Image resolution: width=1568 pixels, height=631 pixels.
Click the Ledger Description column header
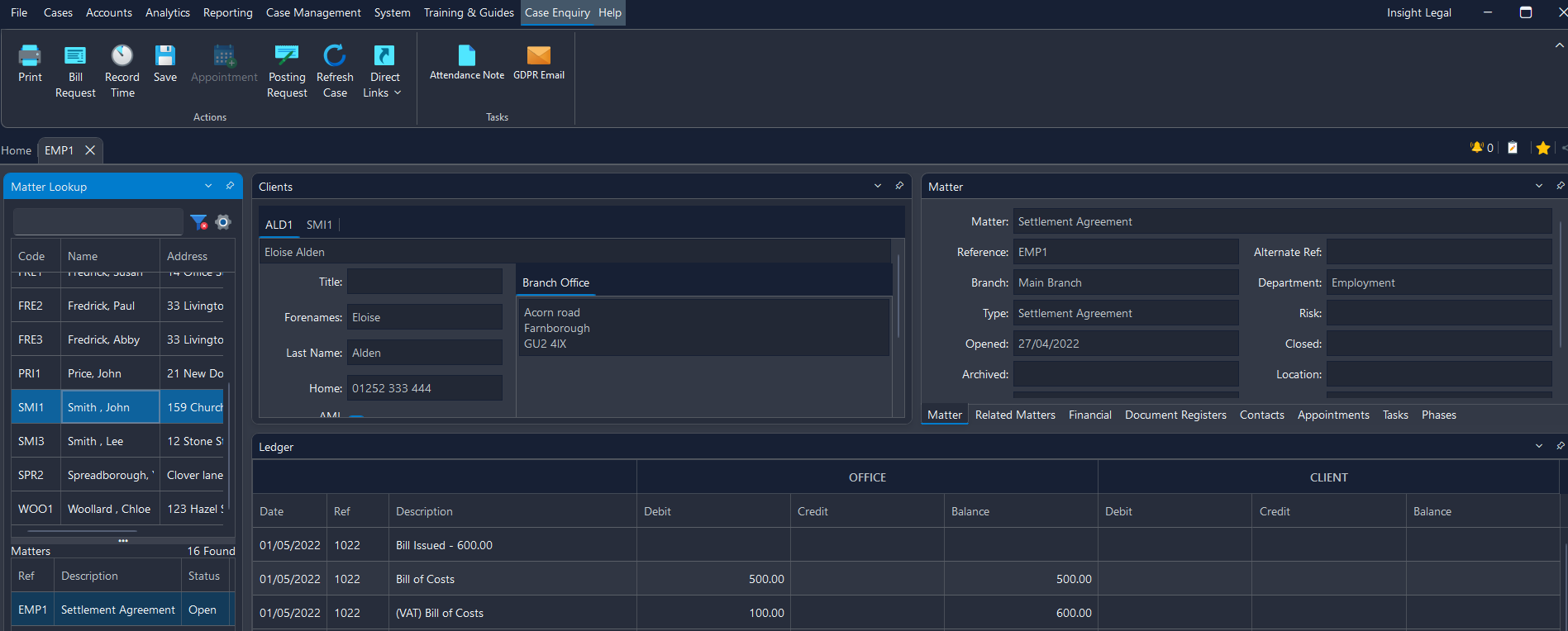tap(512, 511)
